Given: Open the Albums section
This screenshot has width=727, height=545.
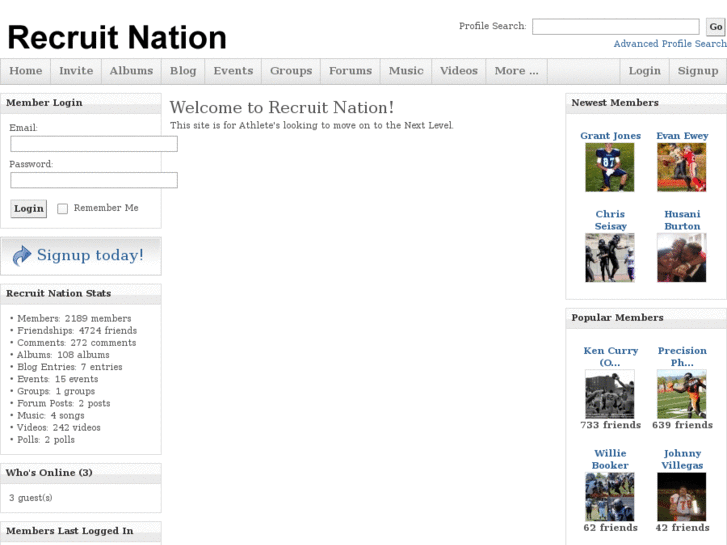Looking at the screenshot, I should [x=131, y=71].
